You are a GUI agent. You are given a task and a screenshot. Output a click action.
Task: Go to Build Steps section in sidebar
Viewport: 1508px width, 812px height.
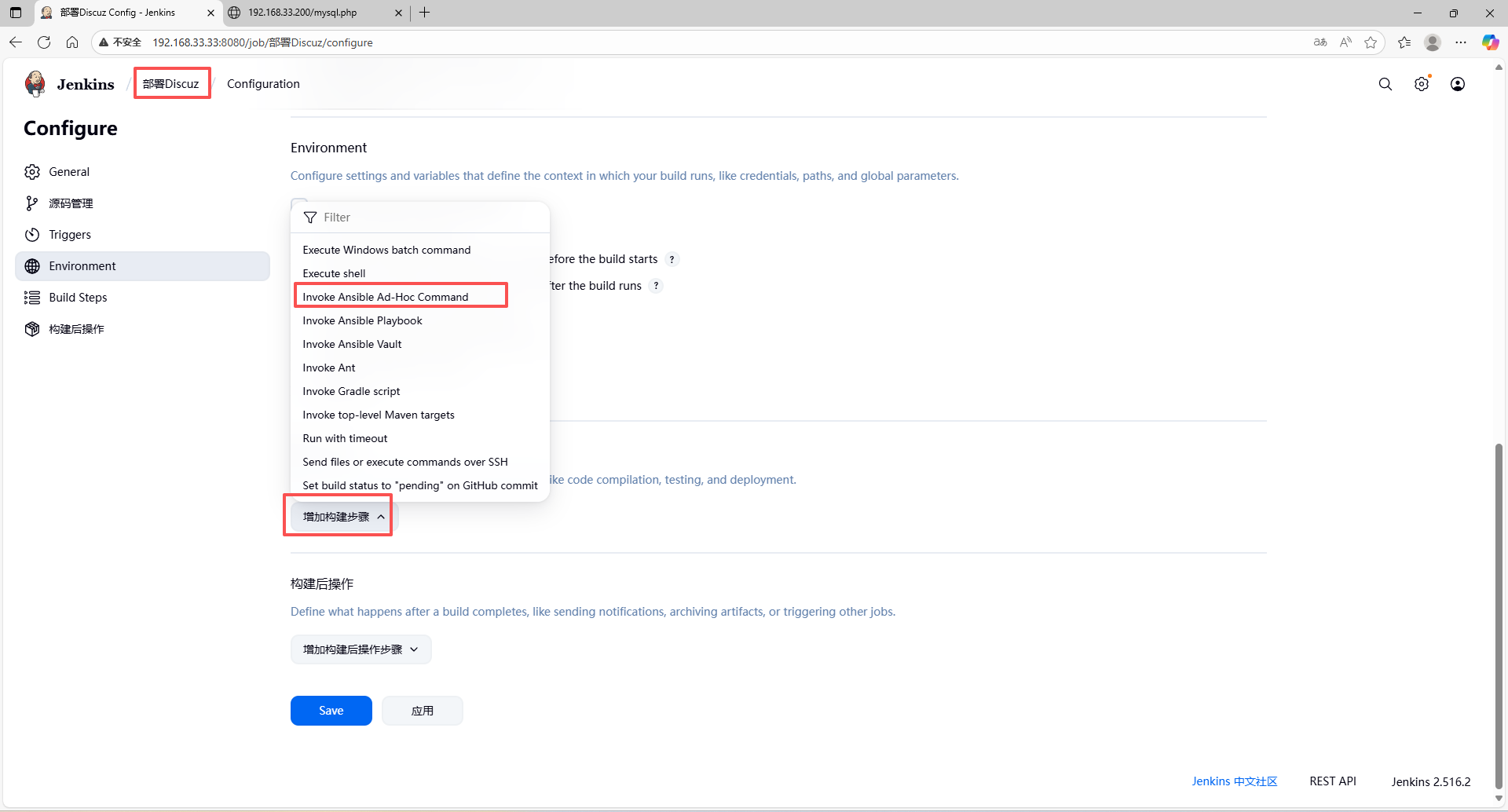pos(142,298)
